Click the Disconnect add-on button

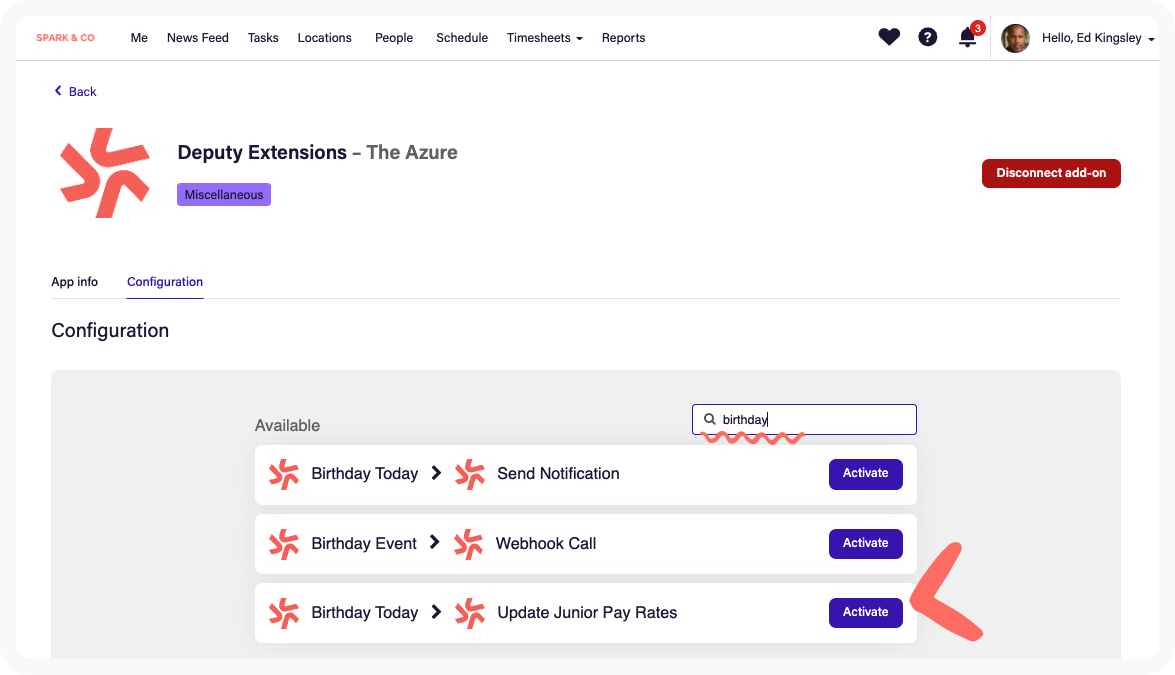click(x=1051, y=173)
